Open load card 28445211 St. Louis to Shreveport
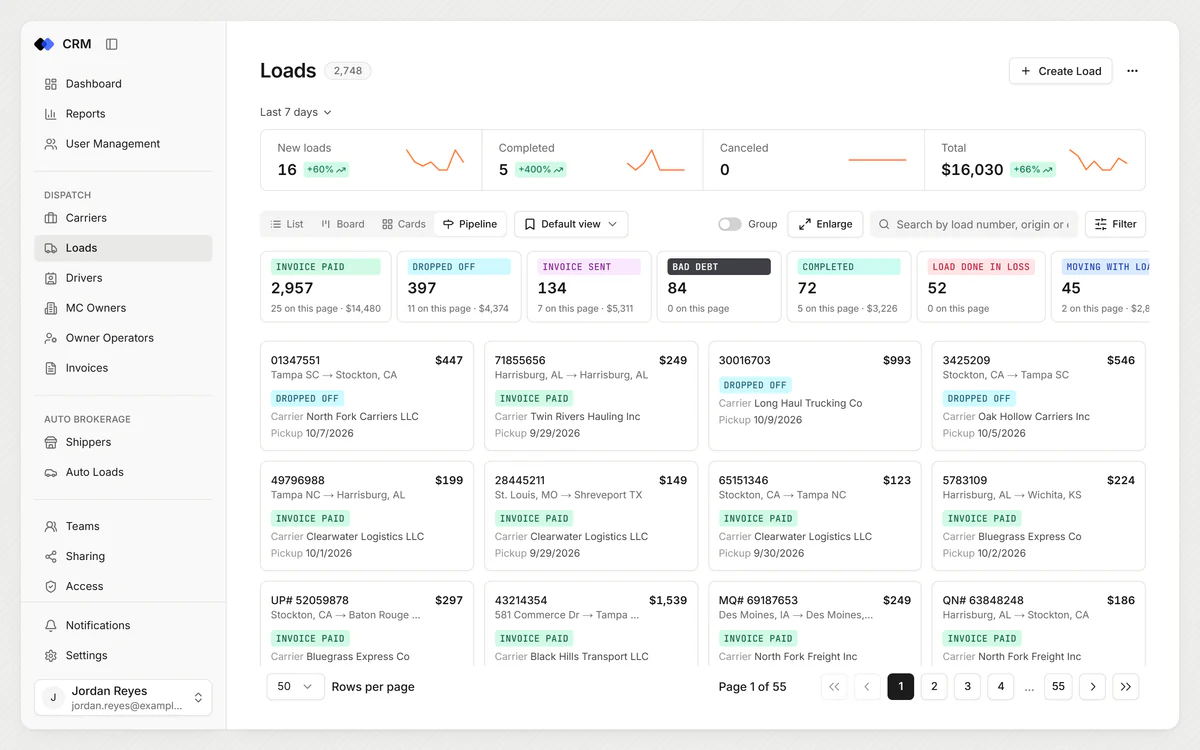 591,516
